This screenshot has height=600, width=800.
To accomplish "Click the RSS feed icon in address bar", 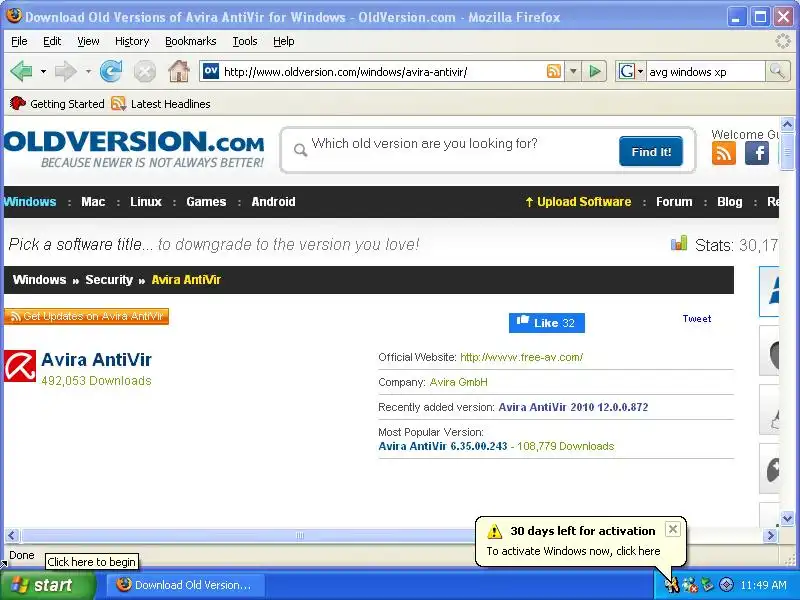I will click(554, 71).
